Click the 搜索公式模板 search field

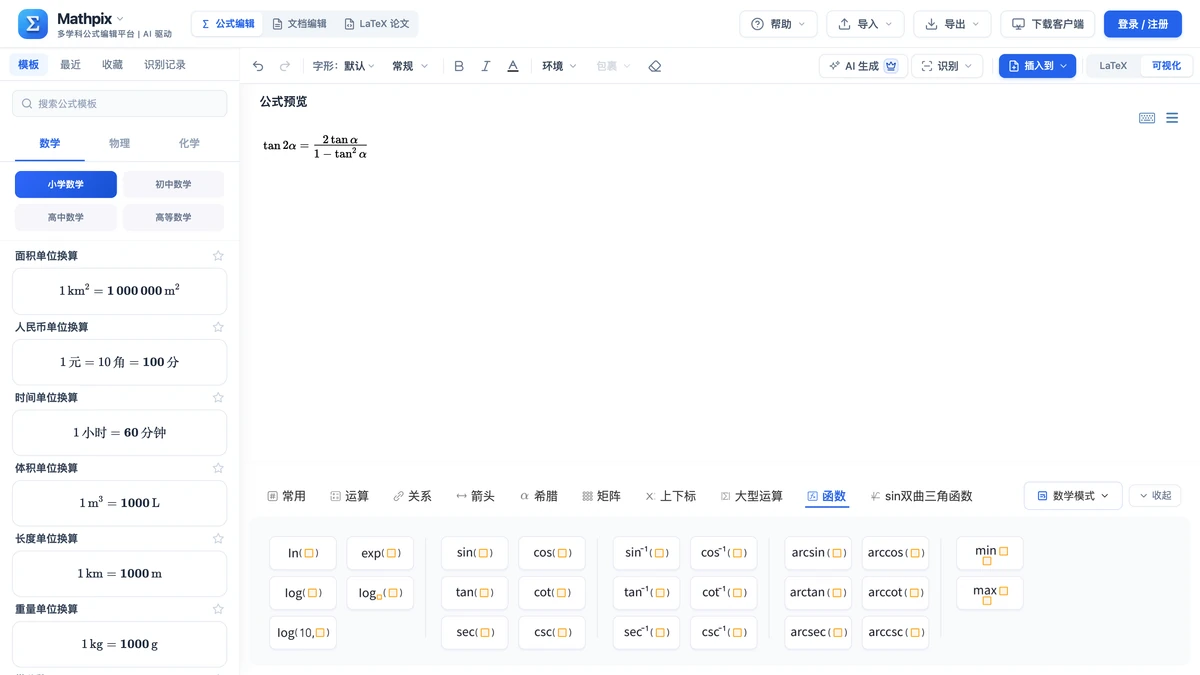pos(120,103)
